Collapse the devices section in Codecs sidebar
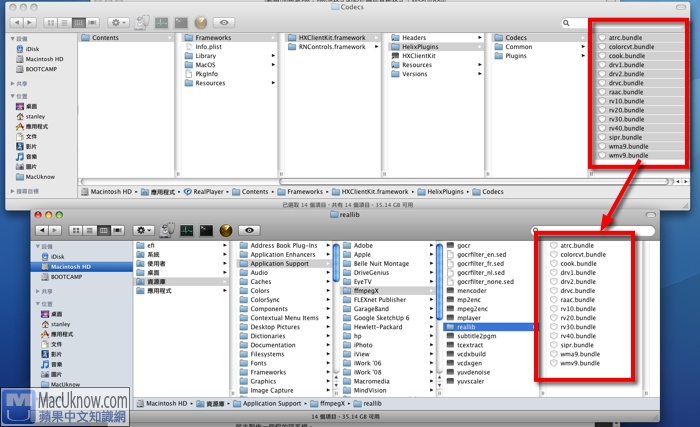 coord(13,39)
